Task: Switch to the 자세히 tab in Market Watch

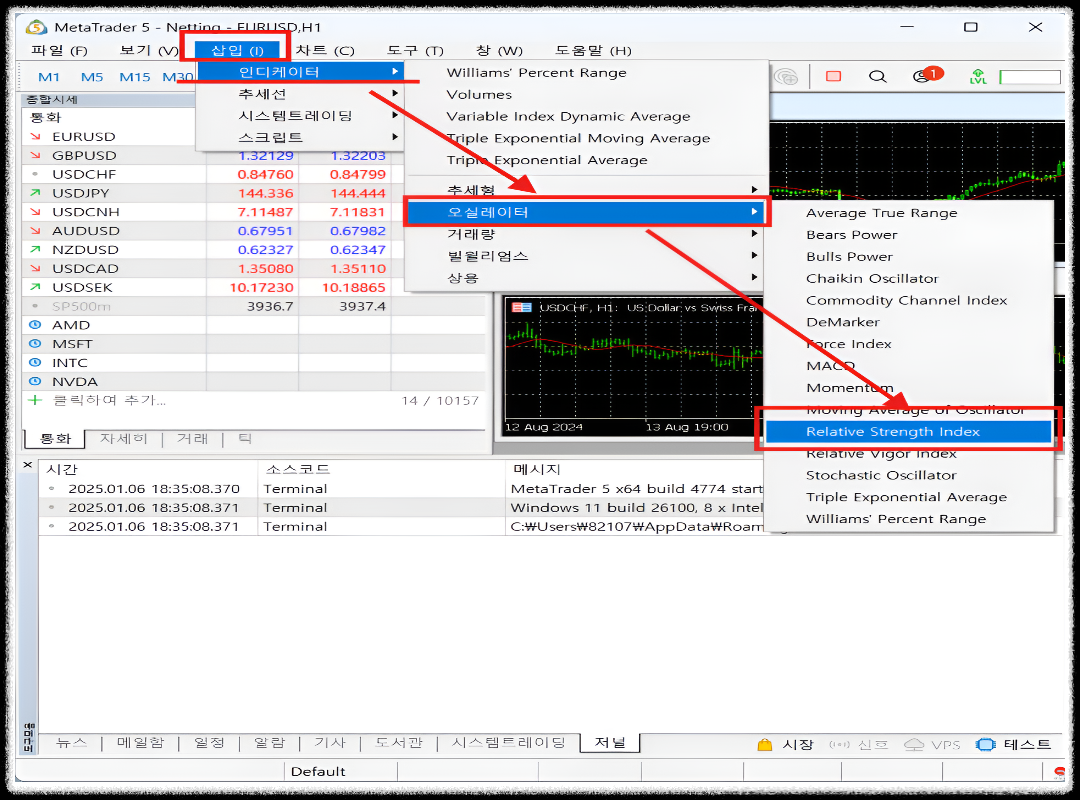Action: (123, 439)
